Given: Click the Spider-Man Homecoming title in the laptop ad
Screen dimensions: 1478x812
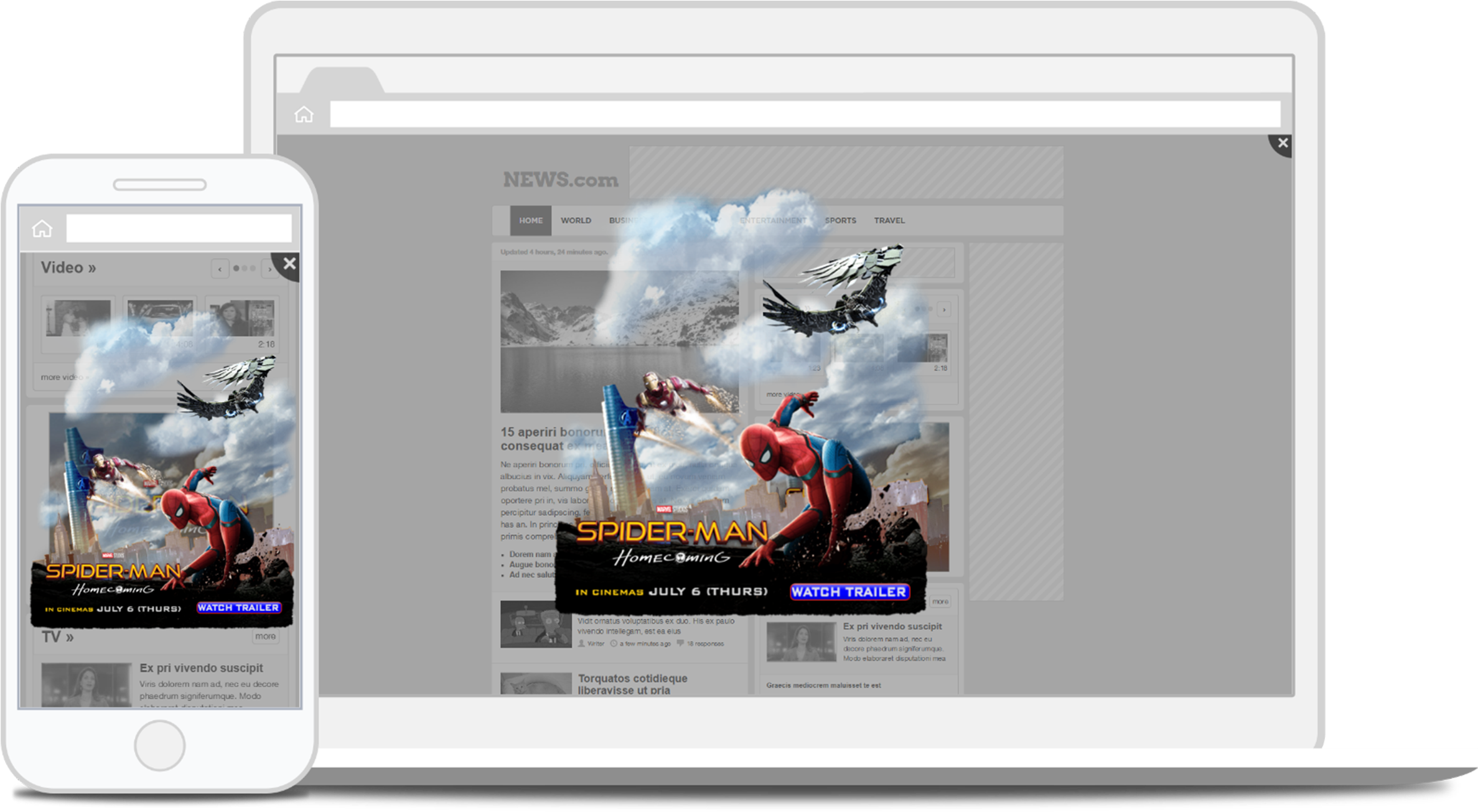Looking at the screenshot, I should pyautogui.click(x=672, y=543).
